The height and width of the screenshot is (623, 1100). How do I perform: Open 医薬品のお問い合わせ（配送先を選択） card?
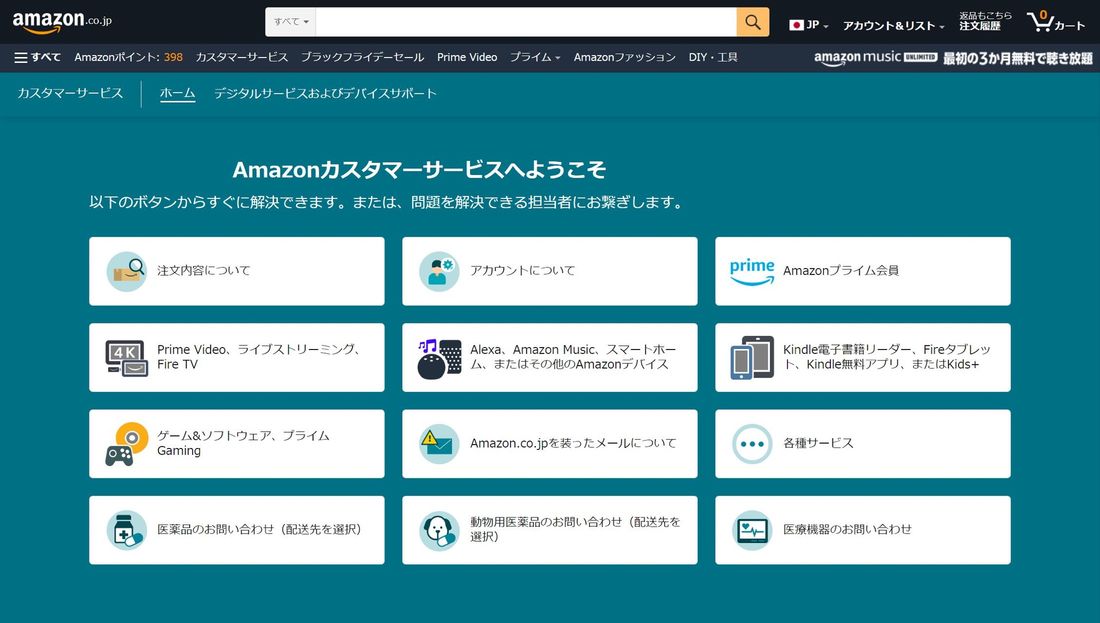click(237, 530)
